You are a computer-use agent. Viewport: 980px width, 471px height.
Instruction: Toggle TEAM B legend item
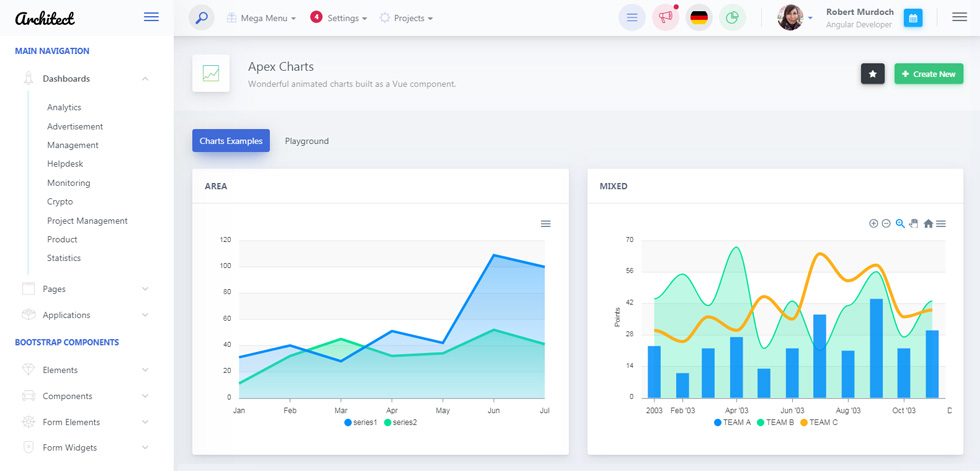click(776, 423)
